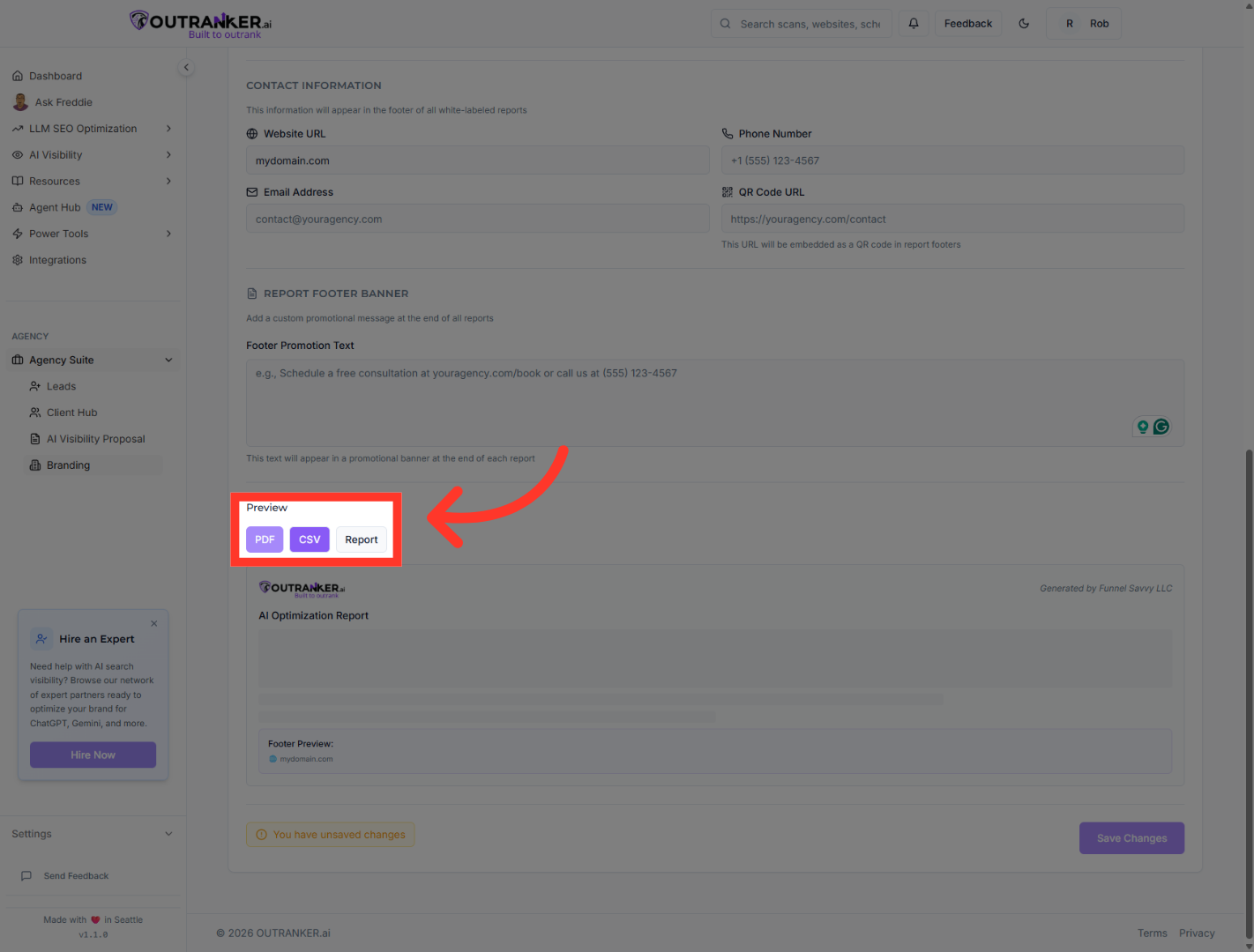Open the Leads section
1254x952 pixels.
62,385
